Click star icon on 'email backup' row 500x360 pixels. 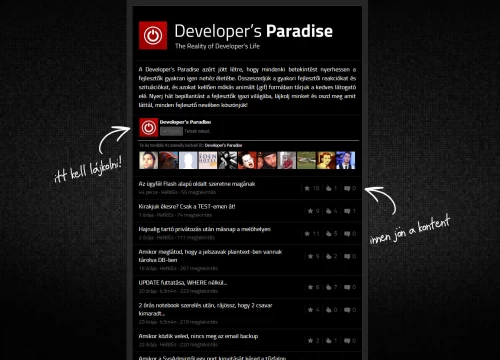(x=310, y=340)
